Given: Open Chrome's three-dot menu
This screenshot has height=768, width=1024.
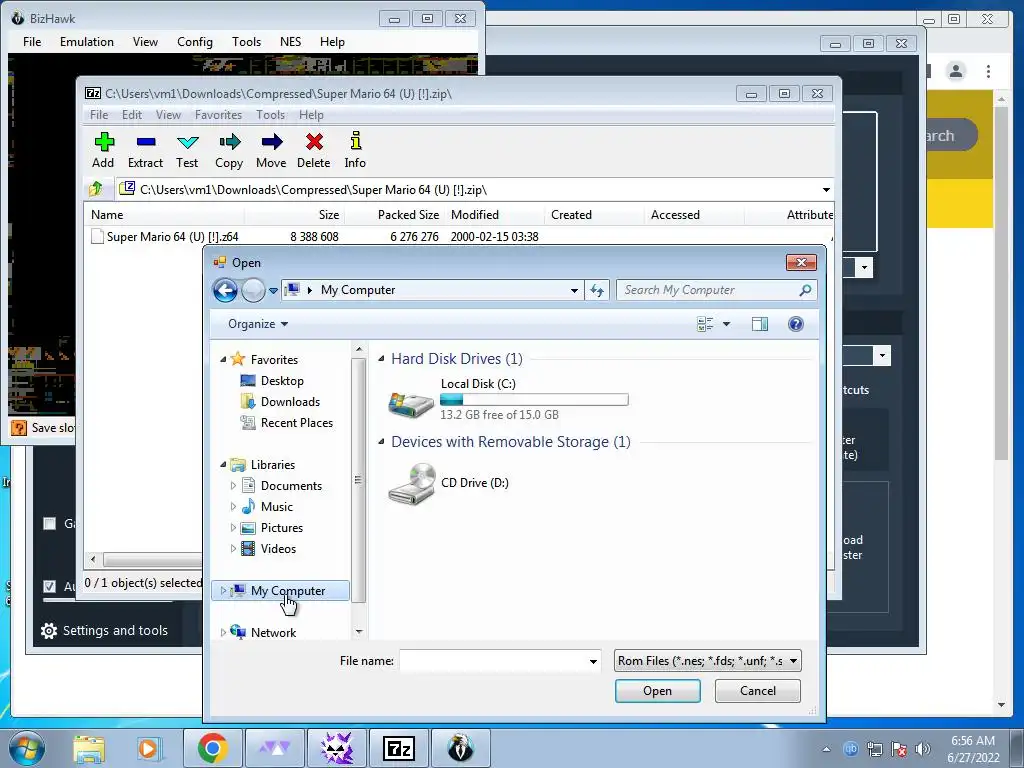Looking at the screenshot, I should coord(988,71).
